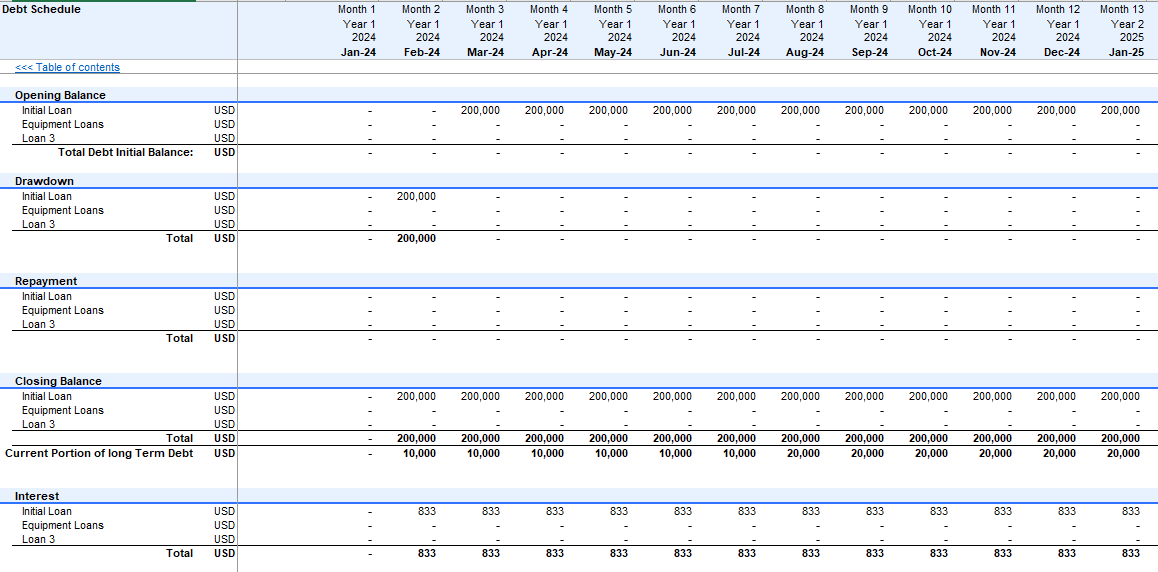Click the Repayment section header
This screenshot has height=572, width=1158.
click(x=46, y=281)
